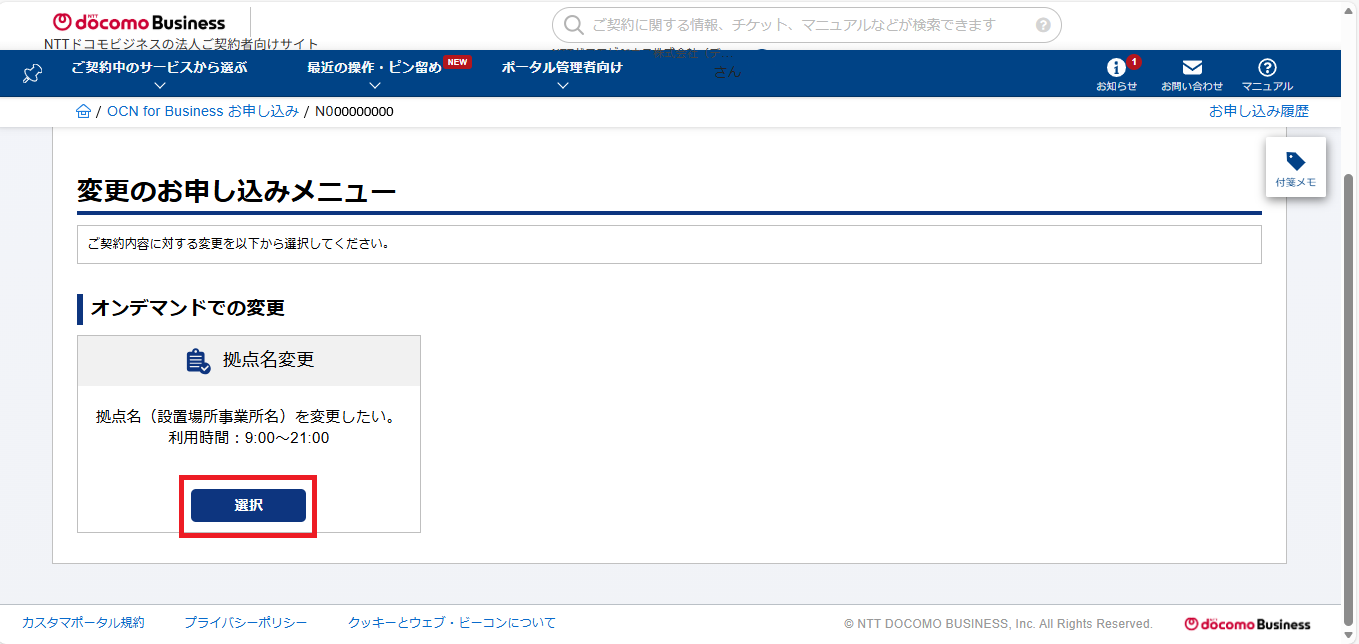This screenshot has width=1359, height=644.
Task: Click the search help question mark icon
Action: (1043, 25)
